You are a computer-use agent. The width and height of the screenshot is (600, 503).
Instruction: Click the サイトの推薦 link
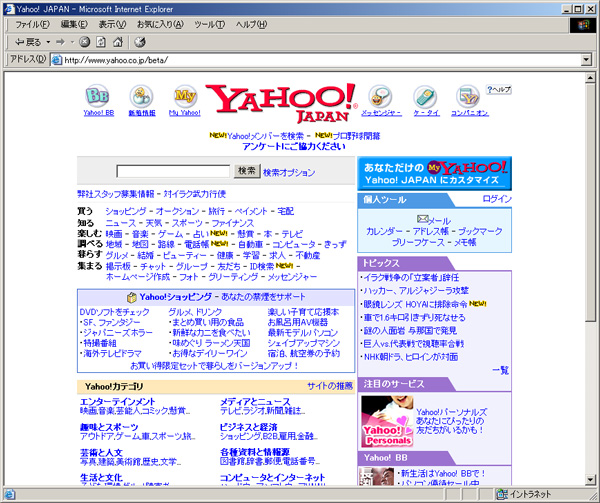click(x=330, y=386)
